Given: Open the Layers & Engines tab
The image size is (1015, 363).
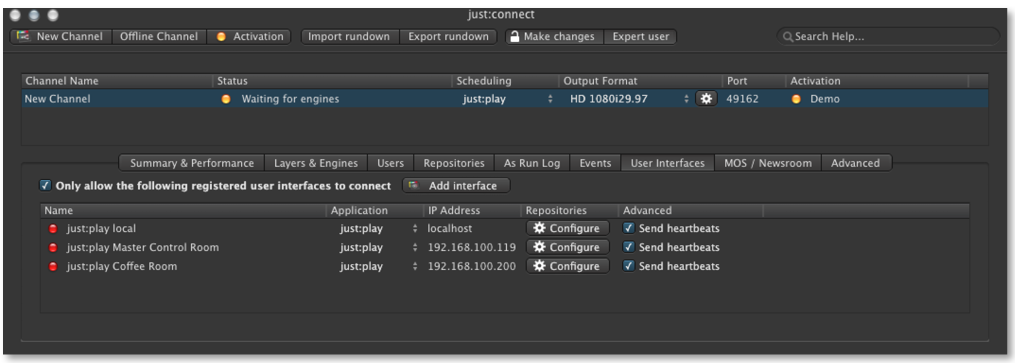Looking at the screenshot, I should coord(316,163).
